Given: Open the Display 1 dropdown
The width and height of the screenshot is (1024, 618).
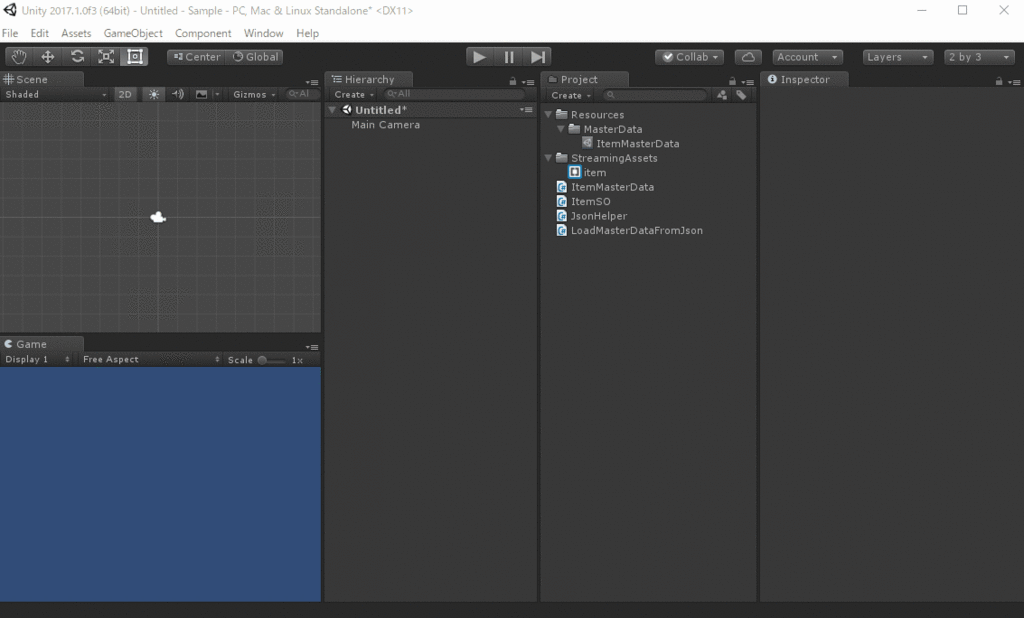Looking at the screenshot, I should pyautogui.click(x=37, y=359).
